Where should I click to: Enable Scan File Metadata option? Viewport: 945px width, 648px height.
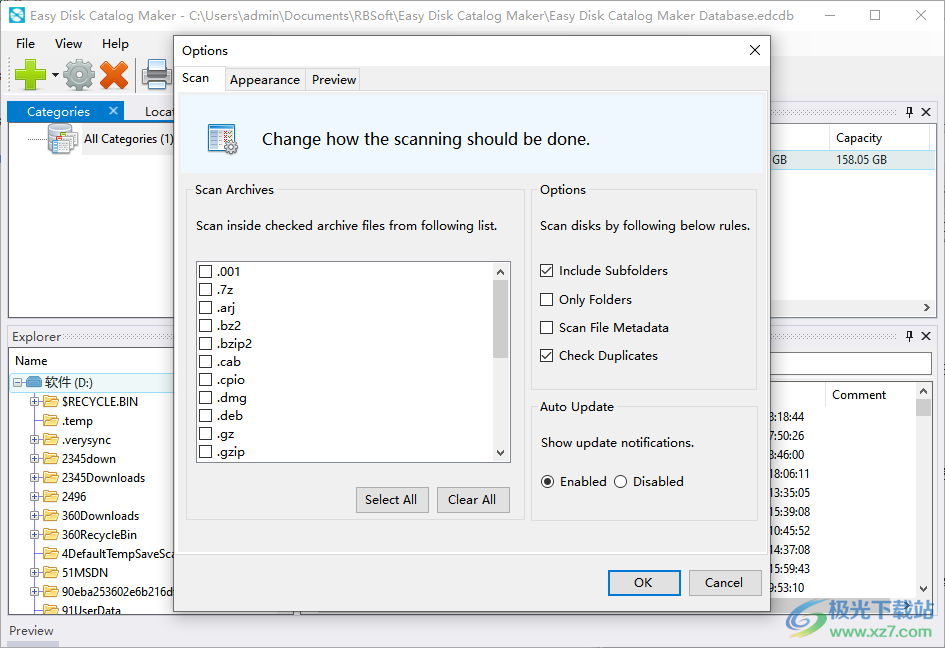pyautogui.click(x=547, y=327)
